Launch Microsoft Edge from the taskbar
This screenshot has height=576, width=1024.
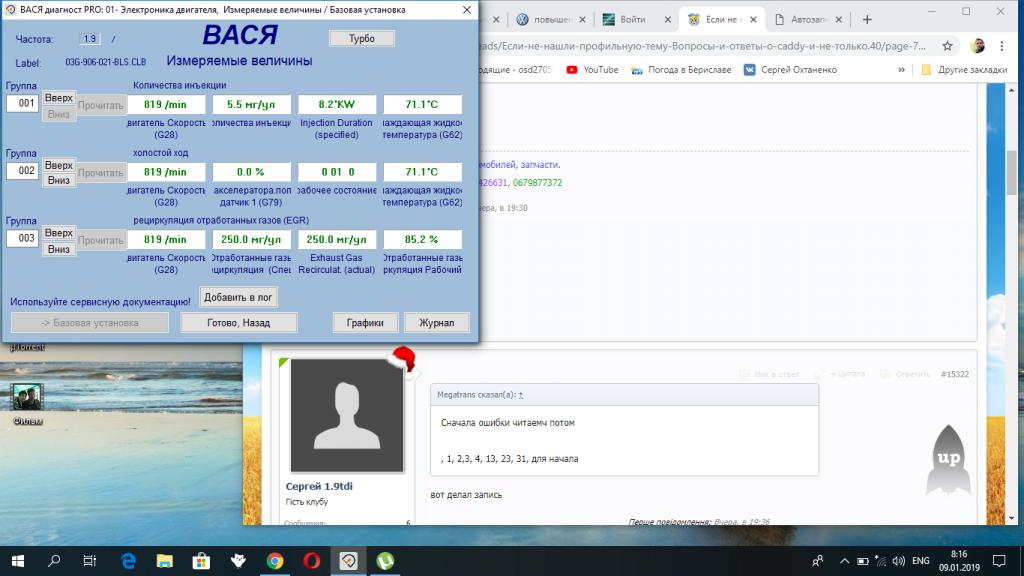[128, 561]
